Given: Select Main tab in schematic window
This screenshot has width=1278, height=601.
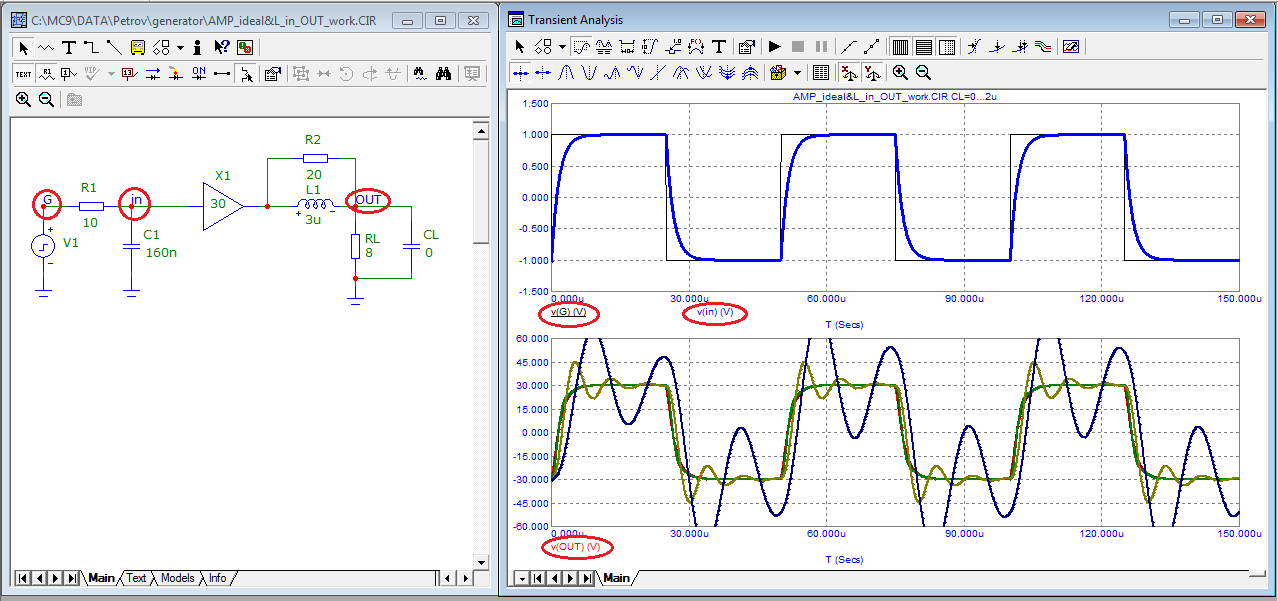Looking at the screenshot, I should click(101, 578).
